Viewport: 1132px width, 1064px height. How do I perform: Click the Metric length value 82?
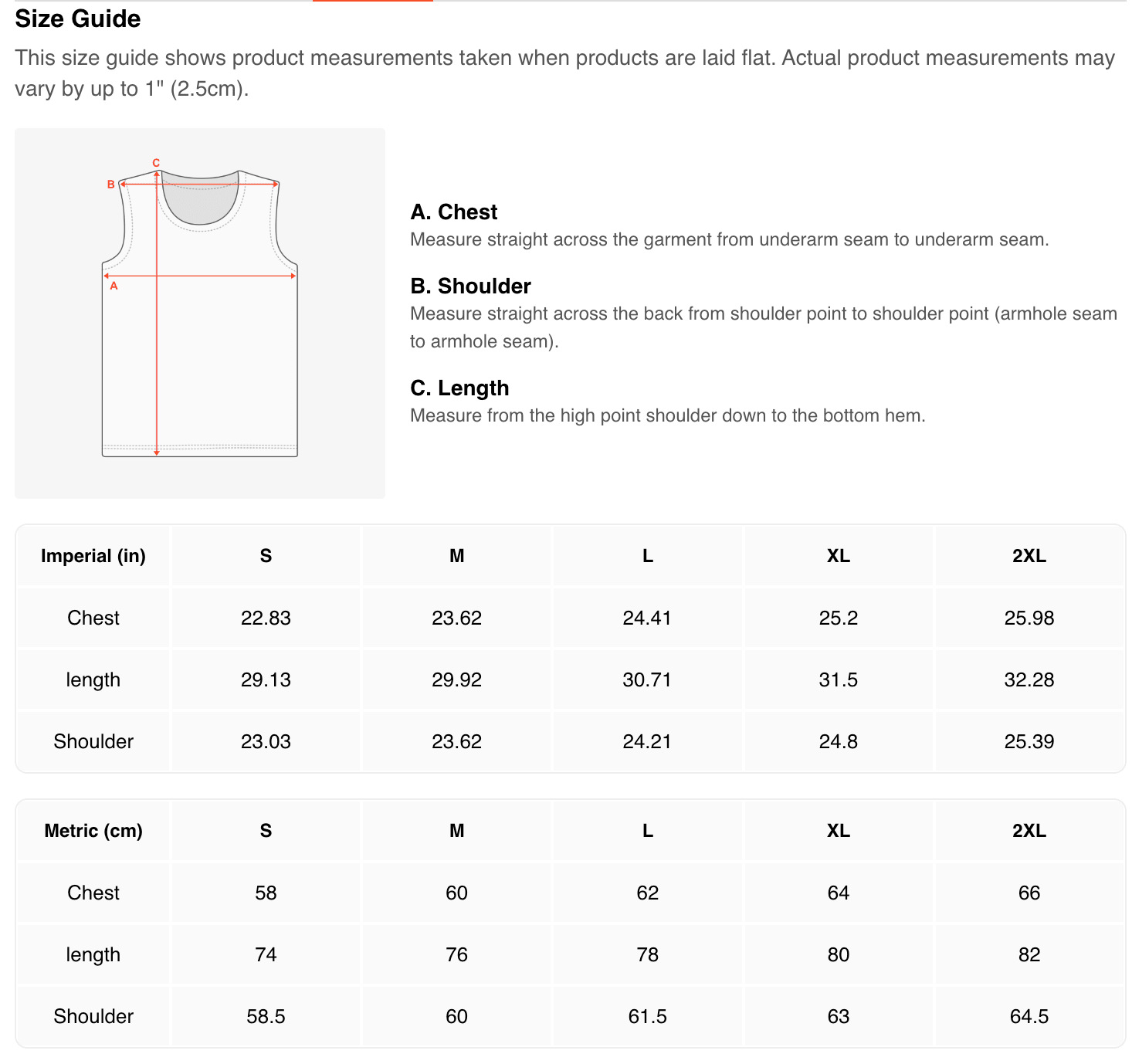tap(1029, 954)
